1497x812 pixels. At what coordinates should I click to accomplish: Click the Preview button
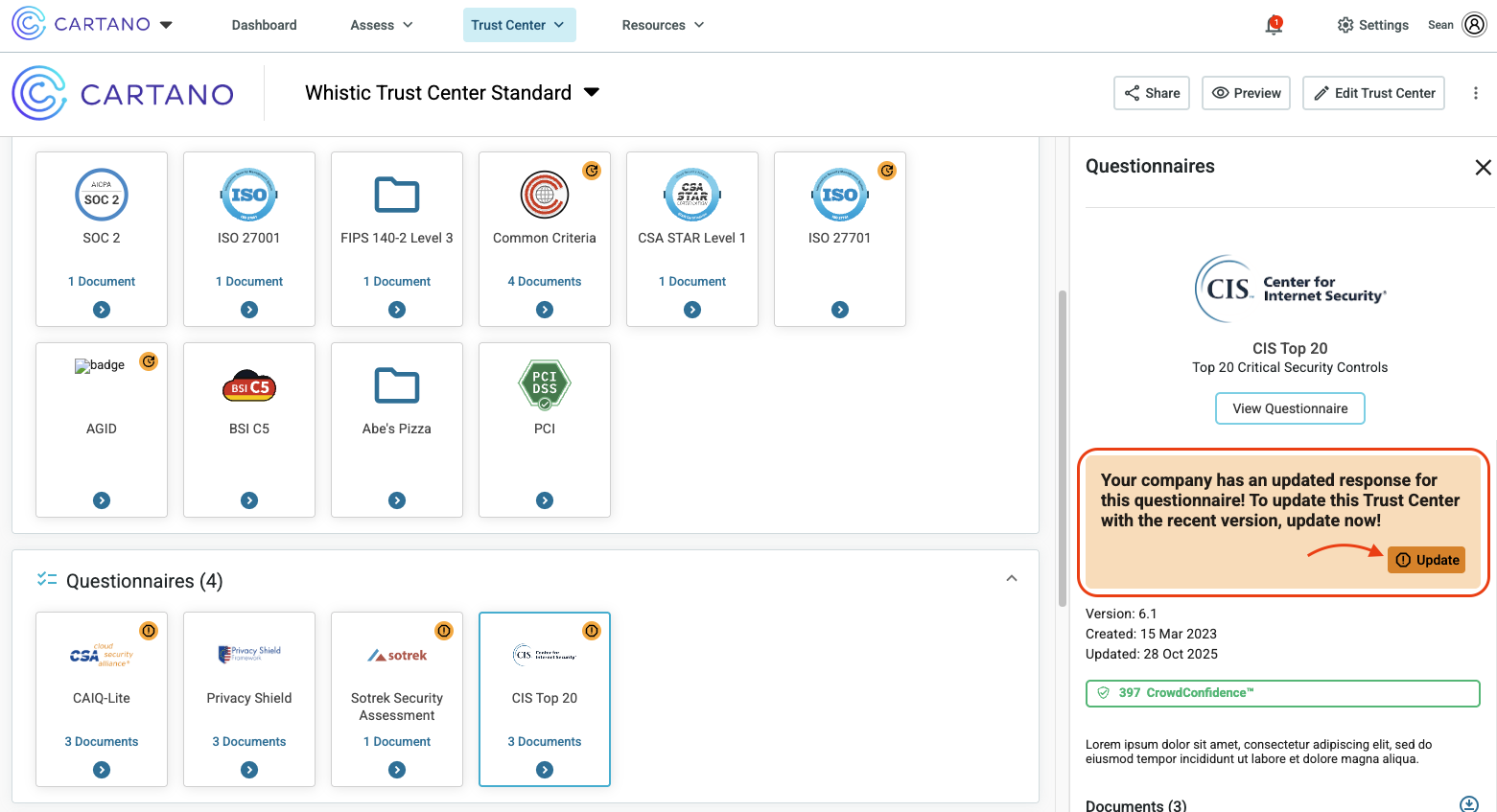(1246, 93)
